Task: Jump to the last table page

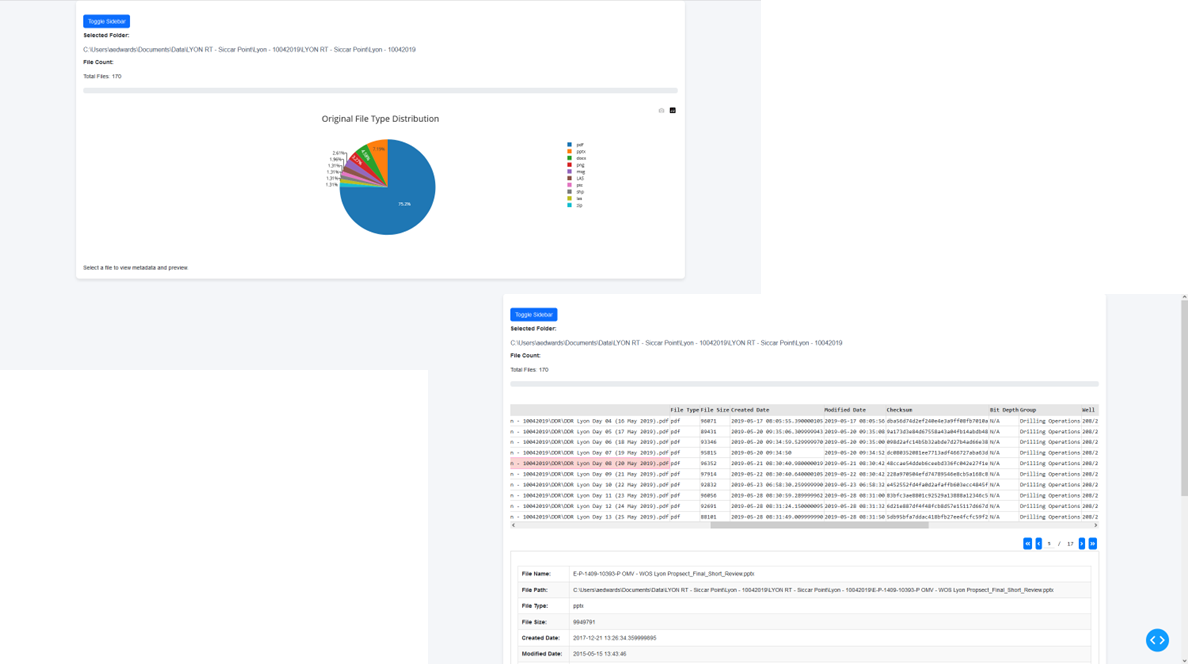Action: [1092, 543]
